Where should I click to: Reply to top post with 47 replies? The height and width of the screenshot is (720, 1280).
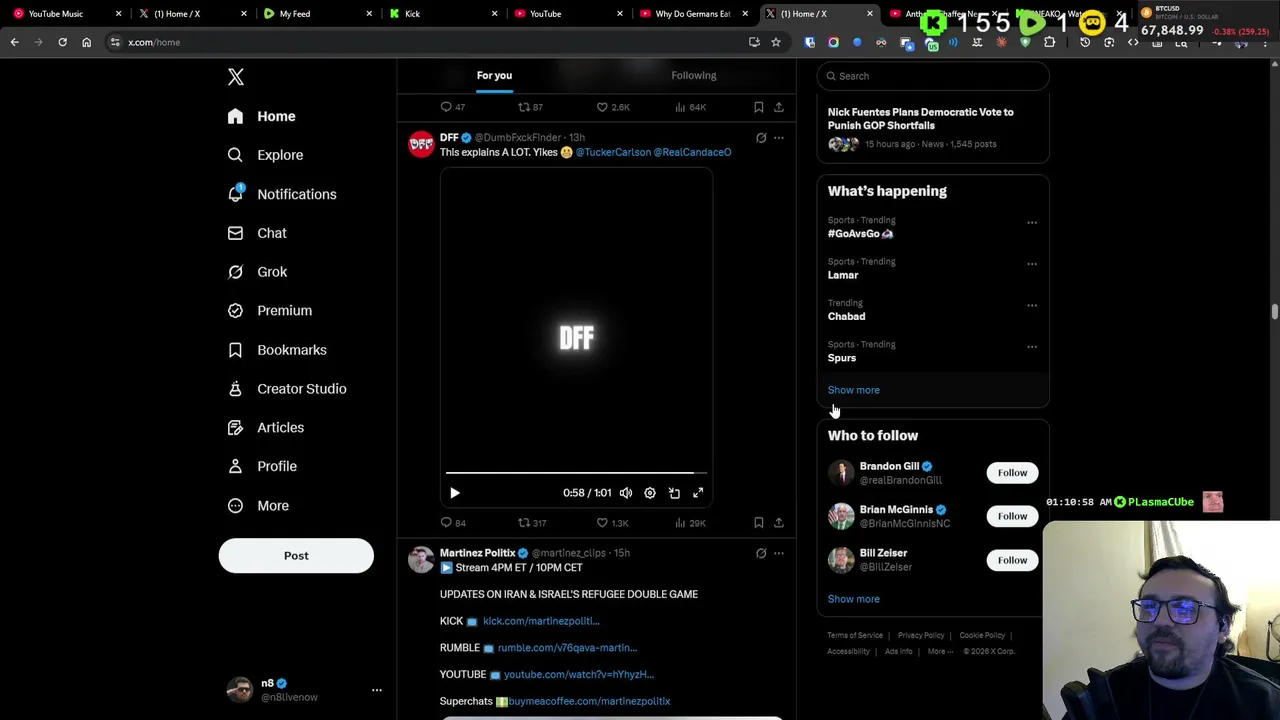[453, 107]
